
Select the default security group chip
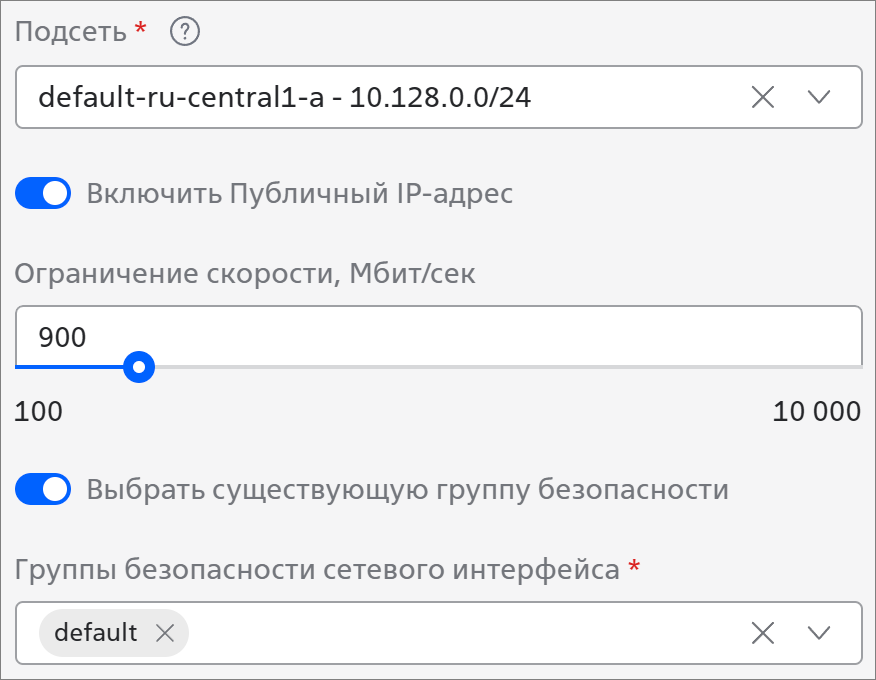coord(96,633)
